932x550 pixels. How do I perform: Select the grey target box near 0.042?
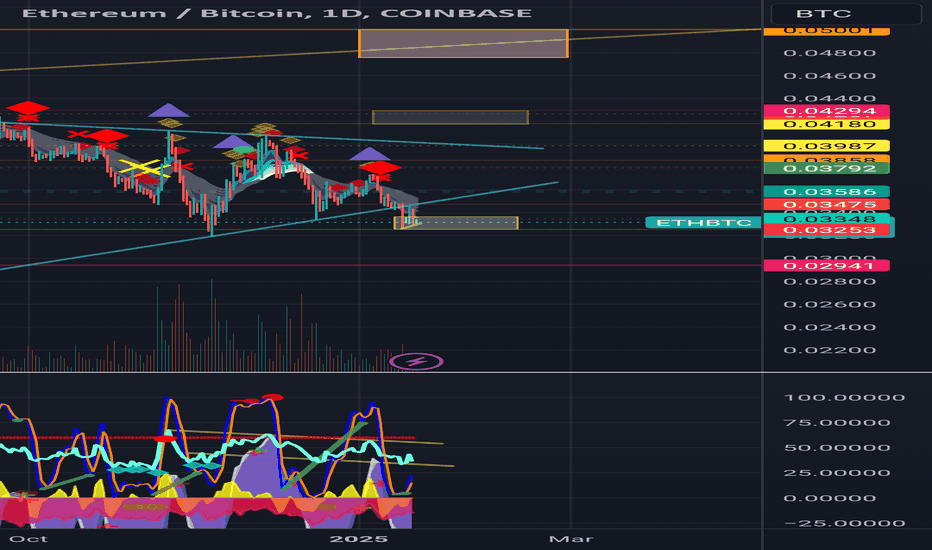(450, 117)
